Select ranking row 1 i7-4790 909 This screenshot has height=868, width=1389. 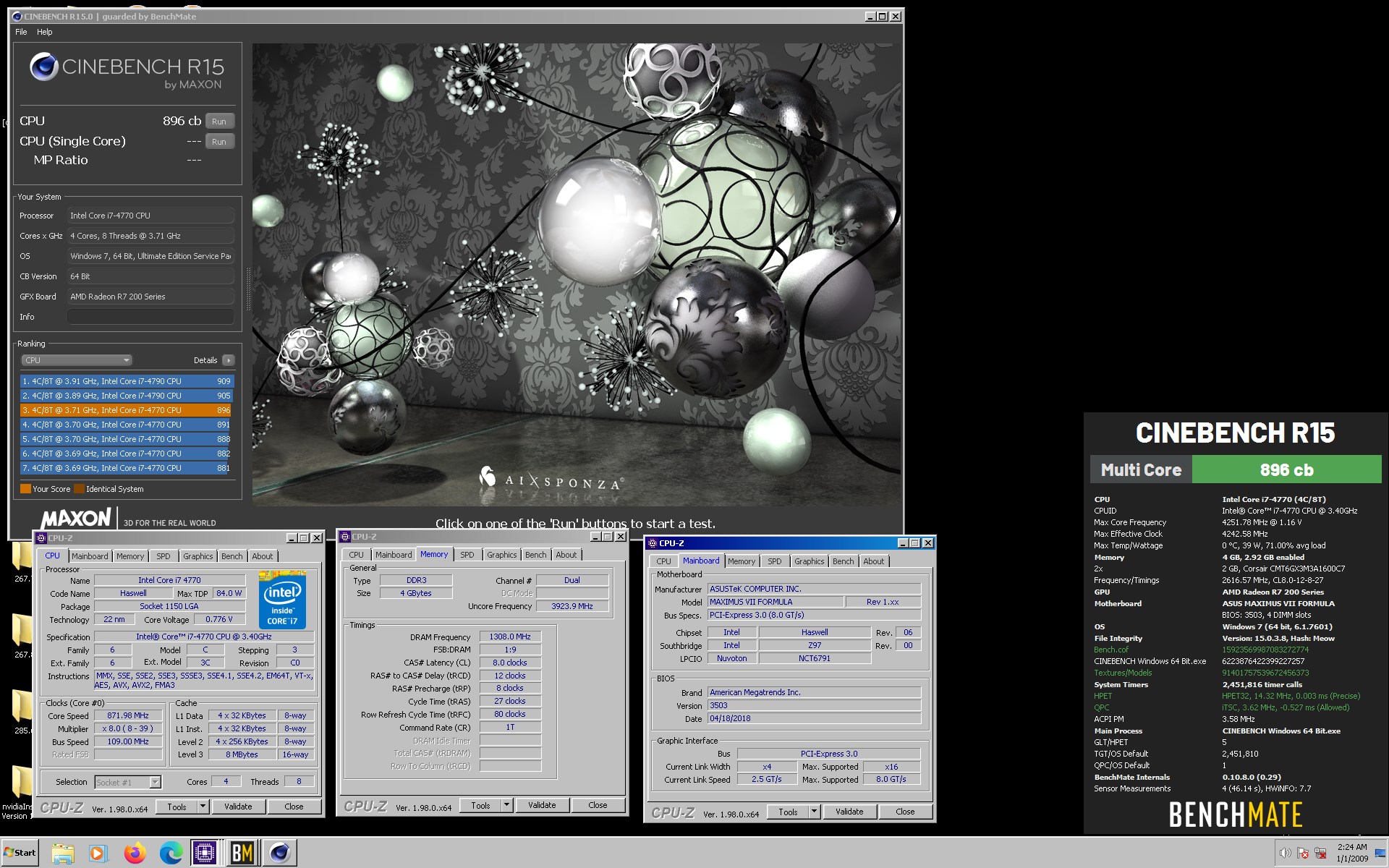[x=127, y=381]
